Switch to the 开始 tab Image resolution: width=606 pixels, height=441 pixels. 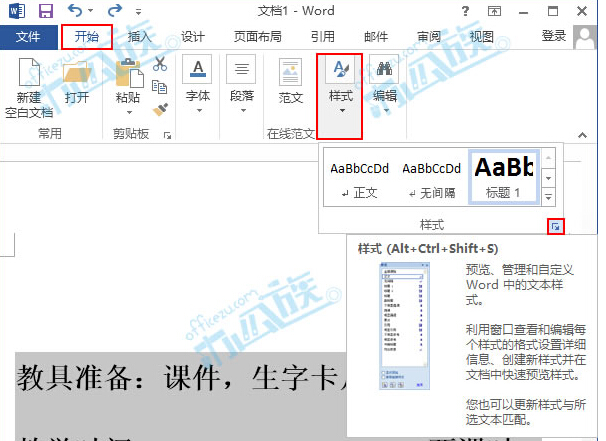point(87,37)
